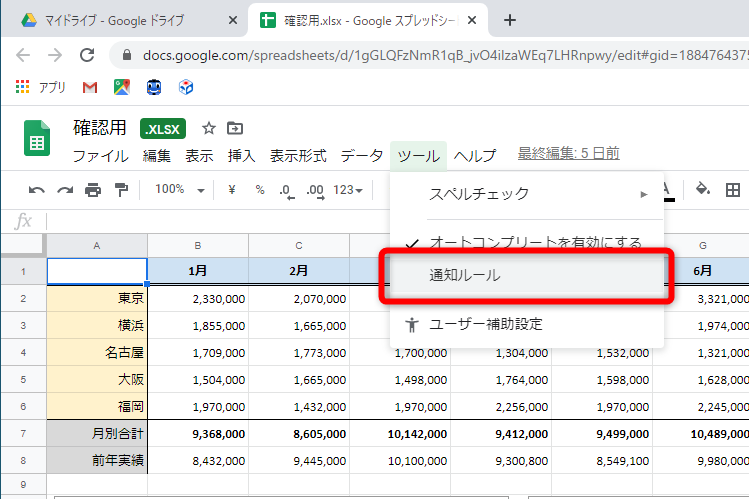Click the lock icon in the address bar
The image size is (749, 499).
(127, 55)
